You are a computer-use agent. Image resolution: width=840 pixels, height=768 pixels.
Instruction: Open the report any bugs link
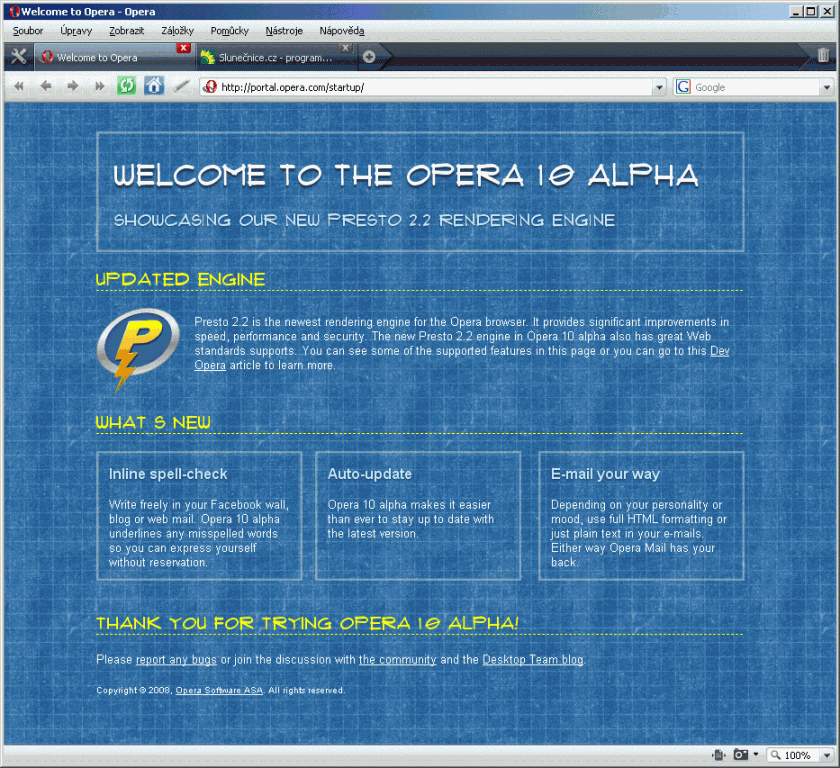point(176,660)
